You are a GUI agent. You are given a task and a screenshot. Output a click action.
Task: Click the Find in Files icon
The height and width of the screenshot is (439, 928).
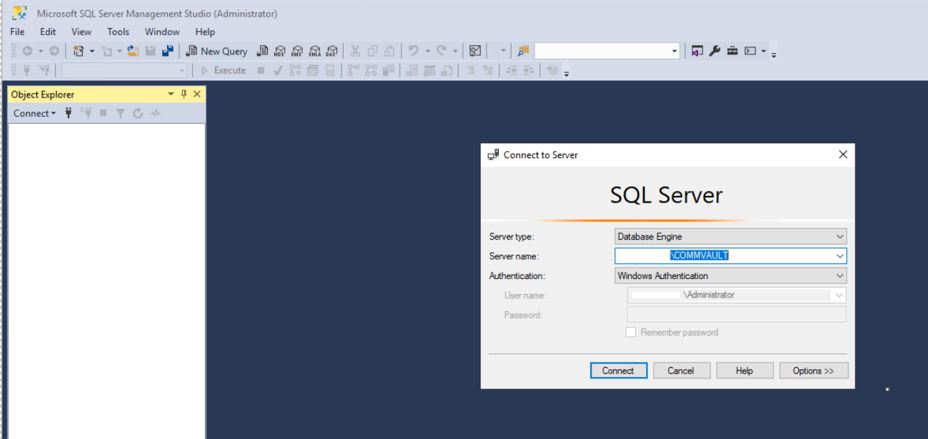[x=523, y=51]
